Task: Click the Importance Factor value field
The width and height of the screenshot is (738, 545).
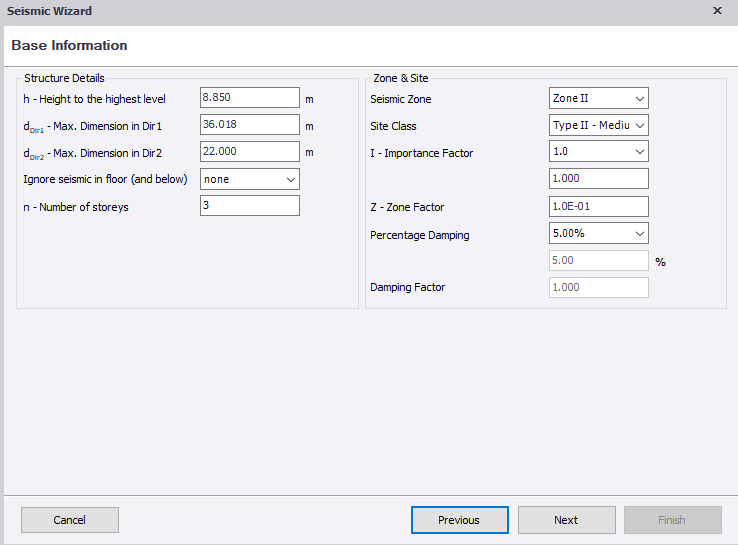Action: point(599,178)
